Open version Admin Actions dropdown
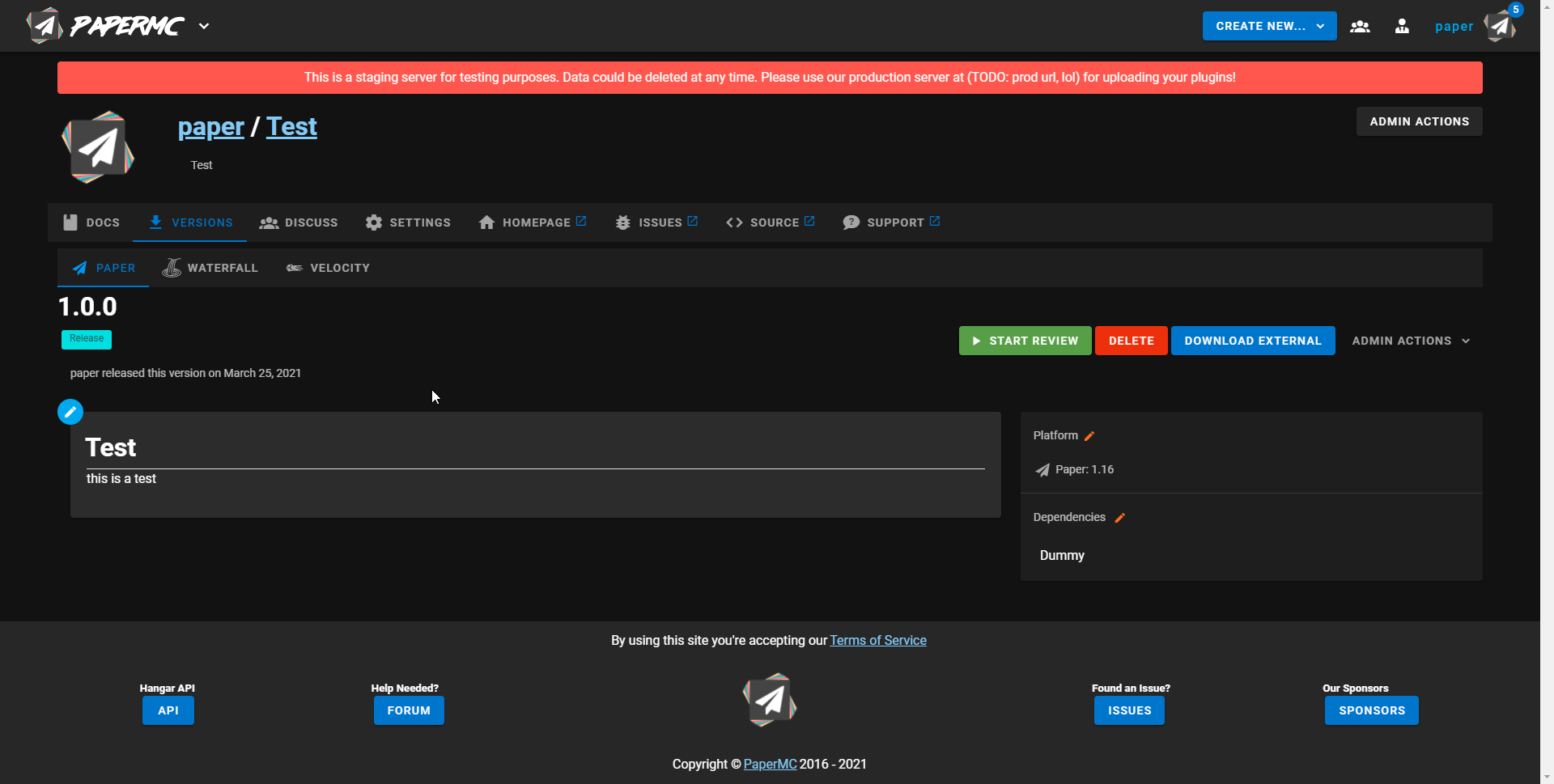This screenshot has width=1554, height=784. point(1411,341)
